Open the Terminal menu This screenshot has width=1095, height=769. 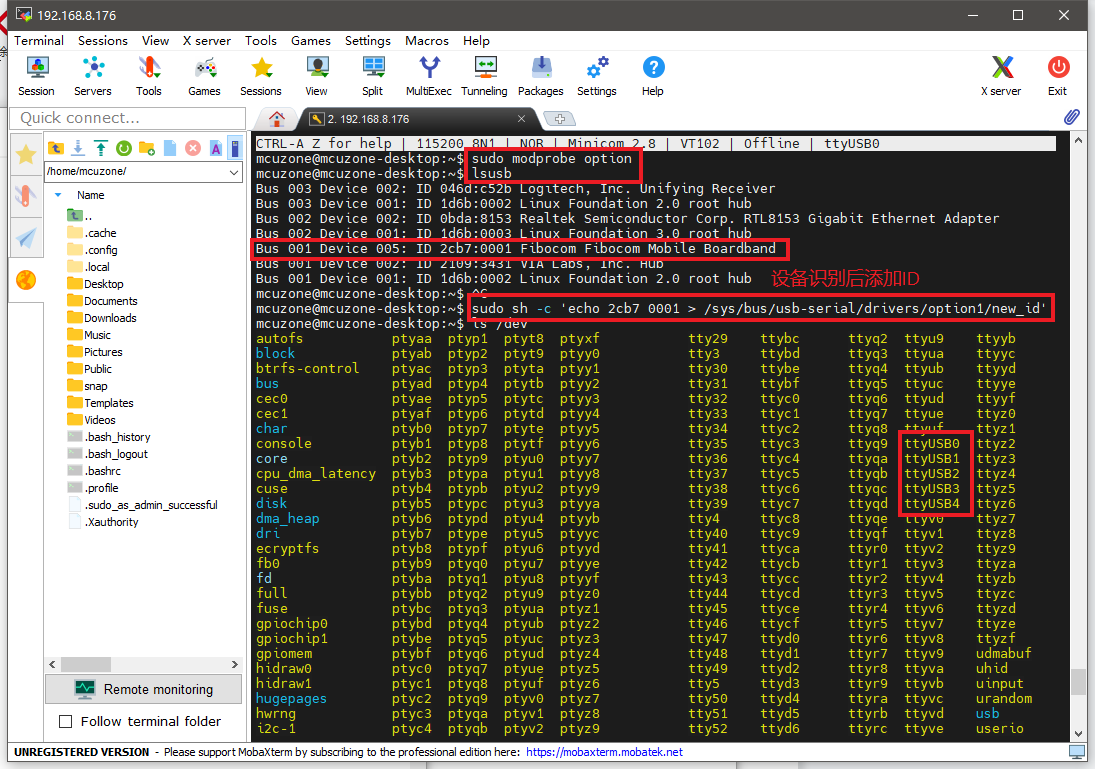pos(39,41)
